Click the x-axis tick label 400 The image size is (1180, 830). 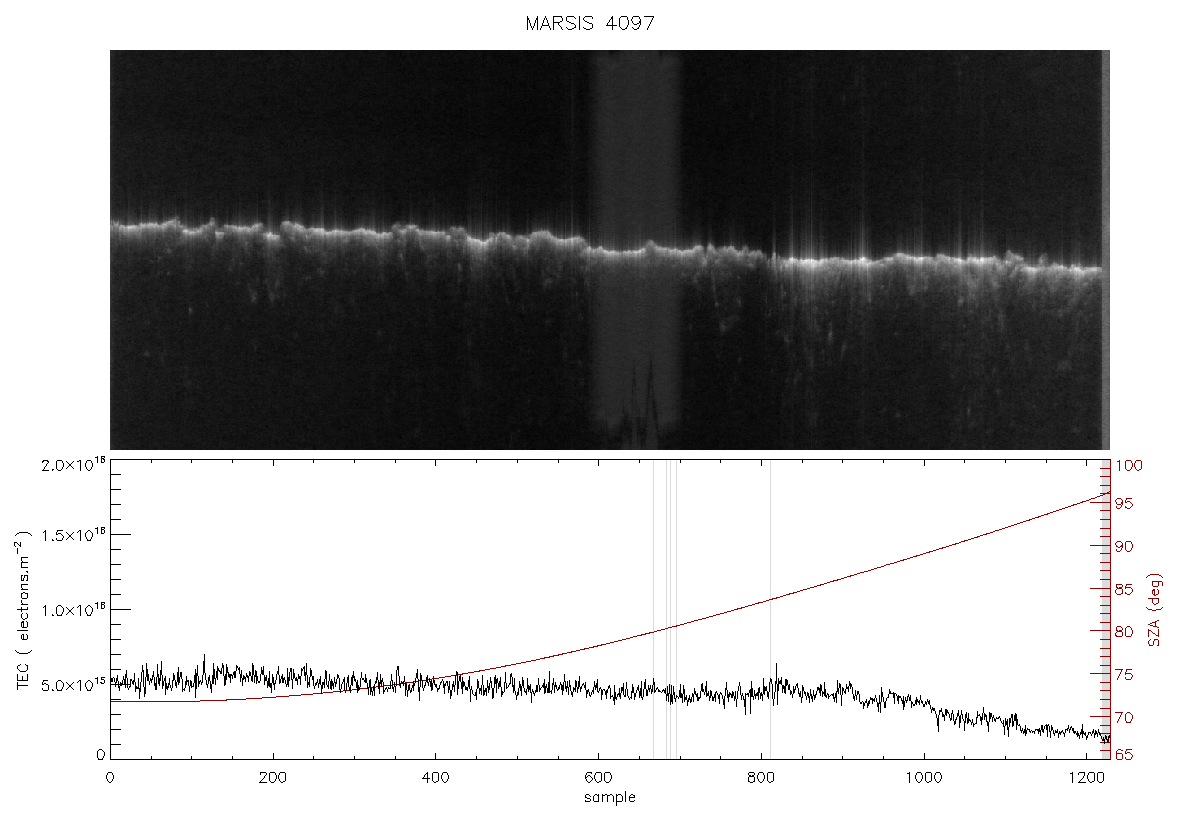point(435,777)
